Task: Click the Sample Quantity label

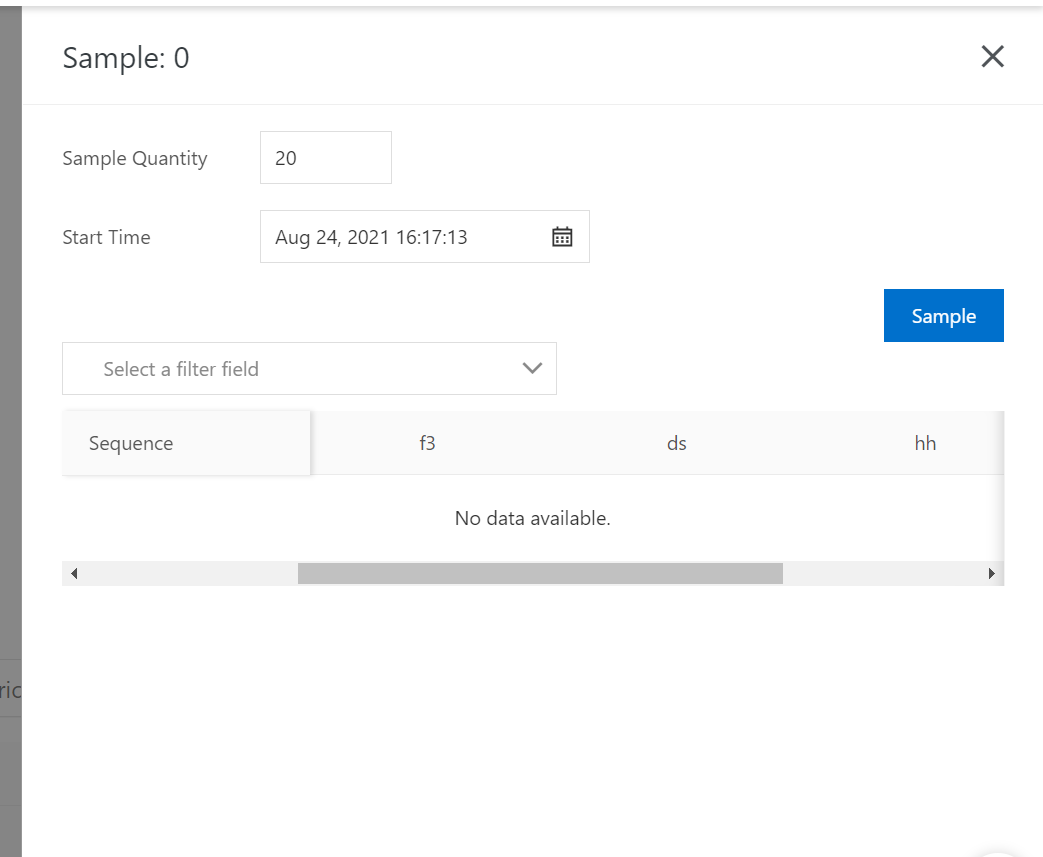Action: tap(135, 158)
